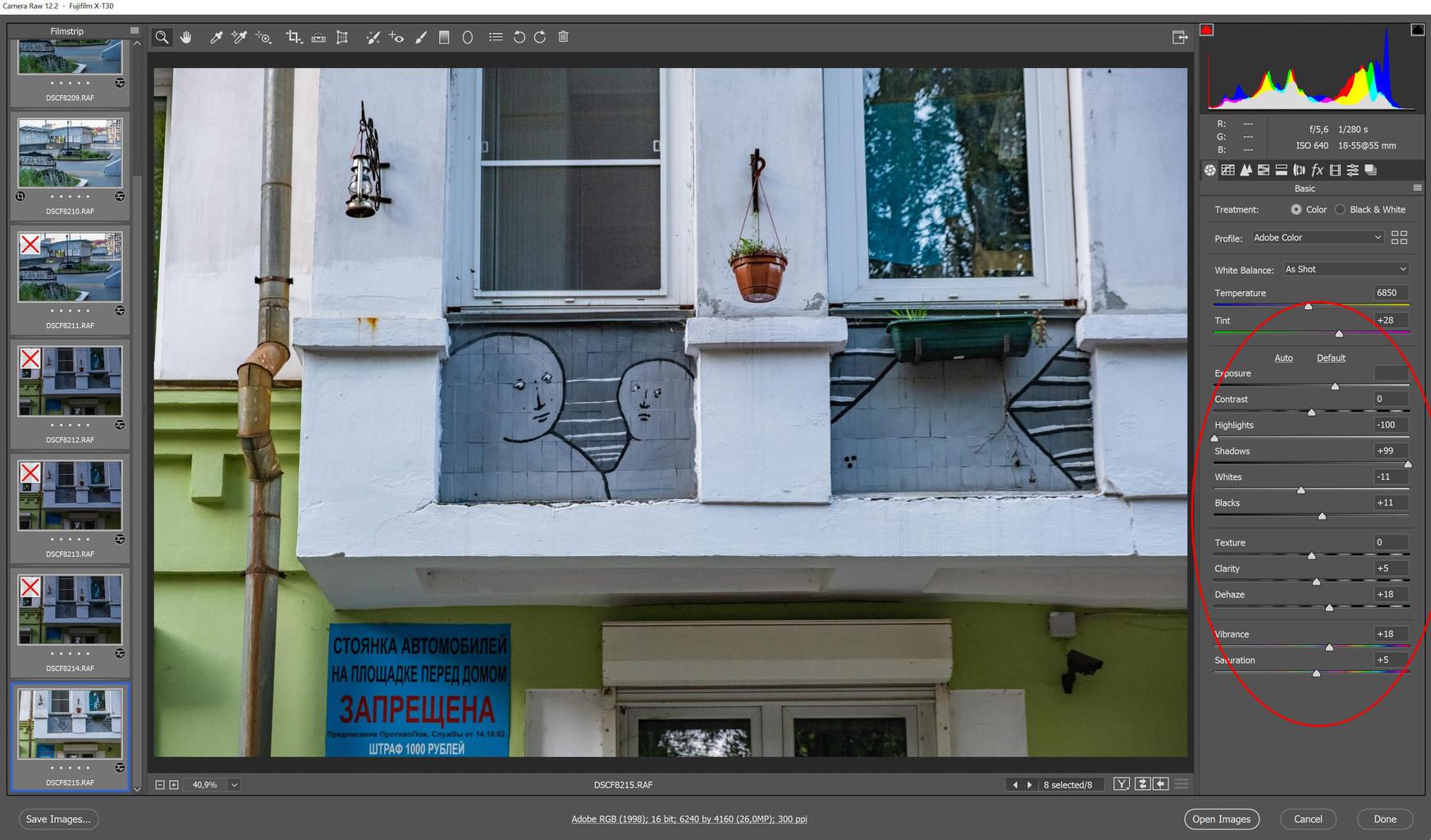Screen dimensions: 1431x840
Task: Open the profile browser grid icon
Action: click(1399, 237)
